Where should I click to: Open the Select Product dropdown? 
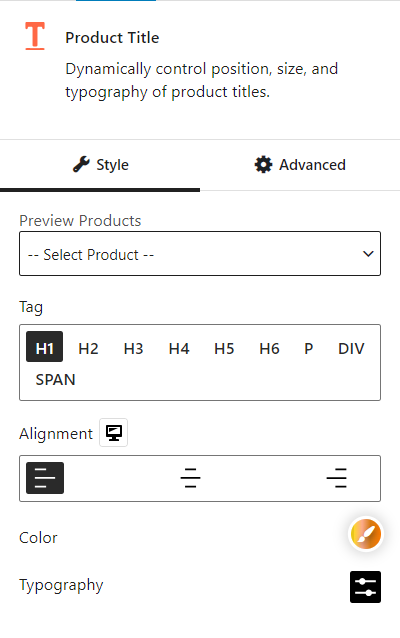200,253
